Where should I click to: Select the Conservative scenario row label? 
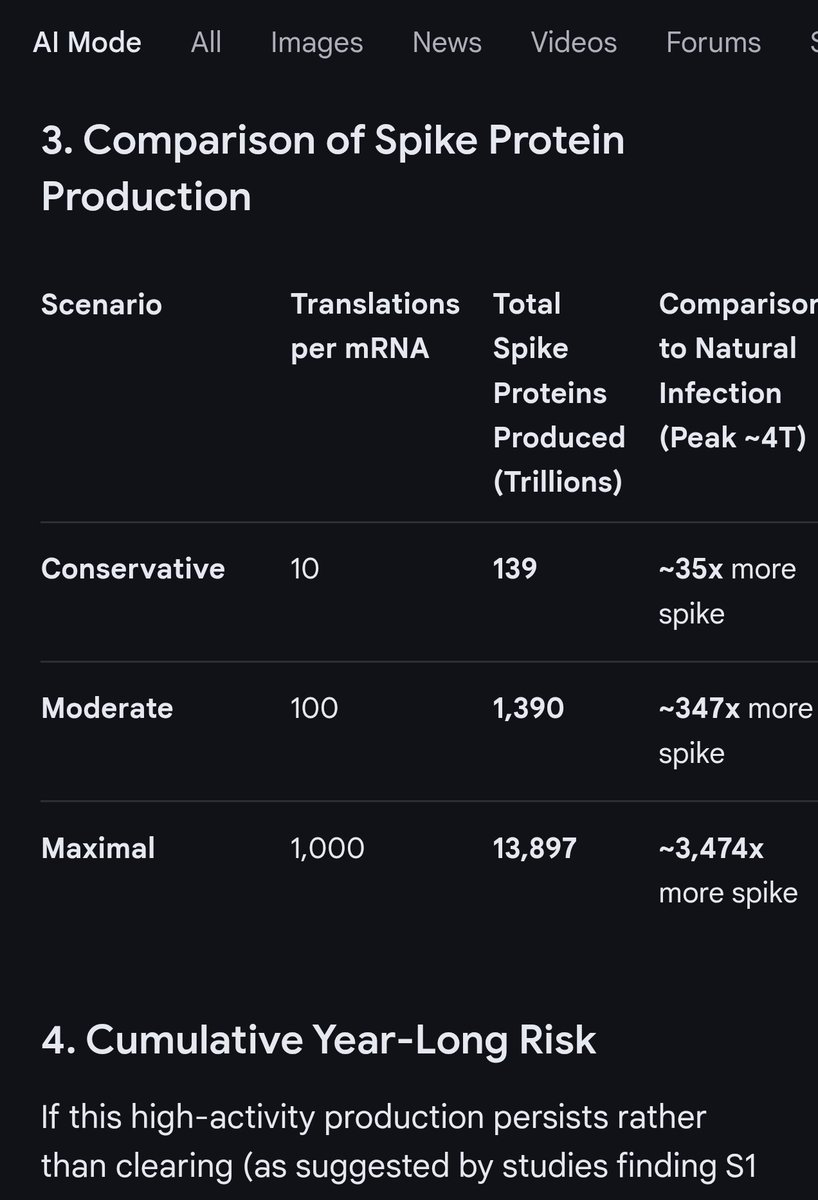(x=133, y=569)
